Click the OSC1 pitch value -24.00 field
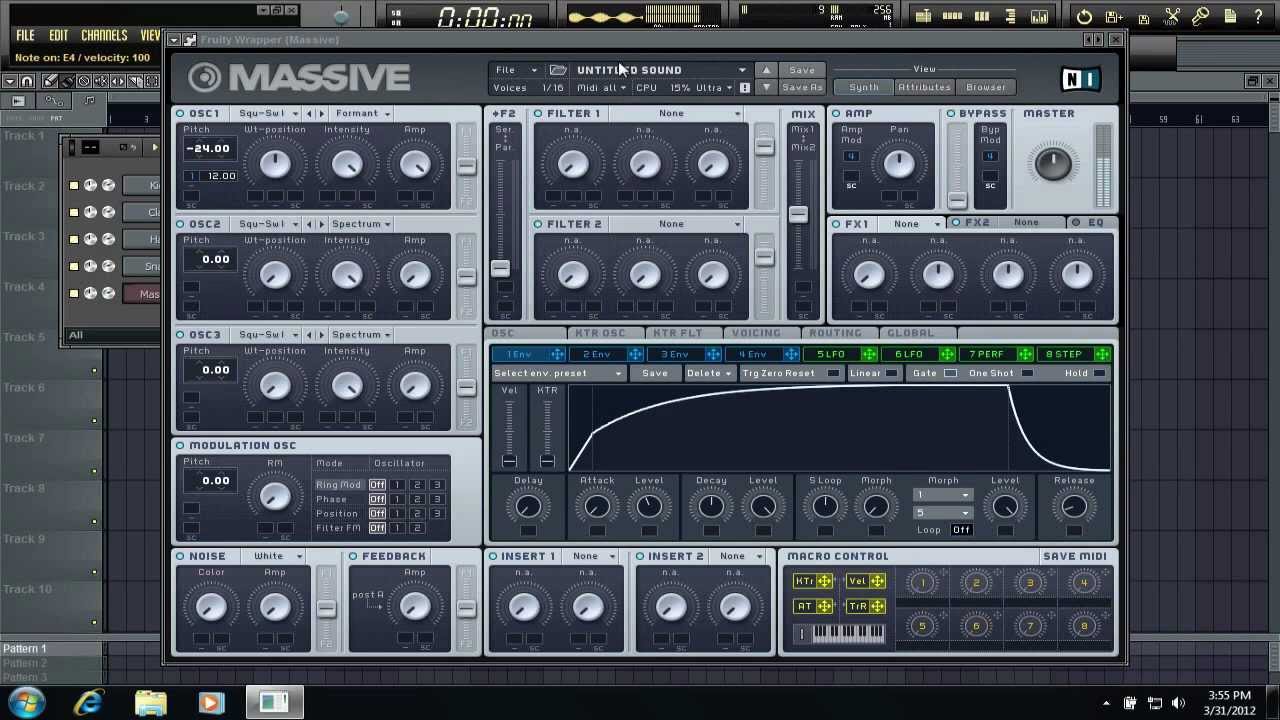 209,148
